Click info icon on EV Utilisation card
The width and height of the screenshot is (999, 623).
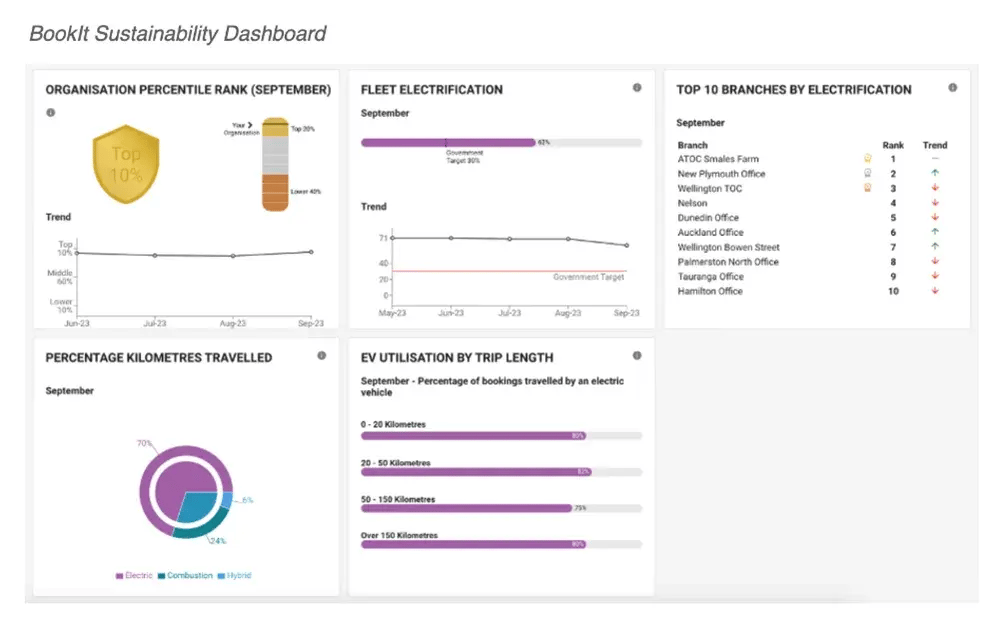pos(636,356)
